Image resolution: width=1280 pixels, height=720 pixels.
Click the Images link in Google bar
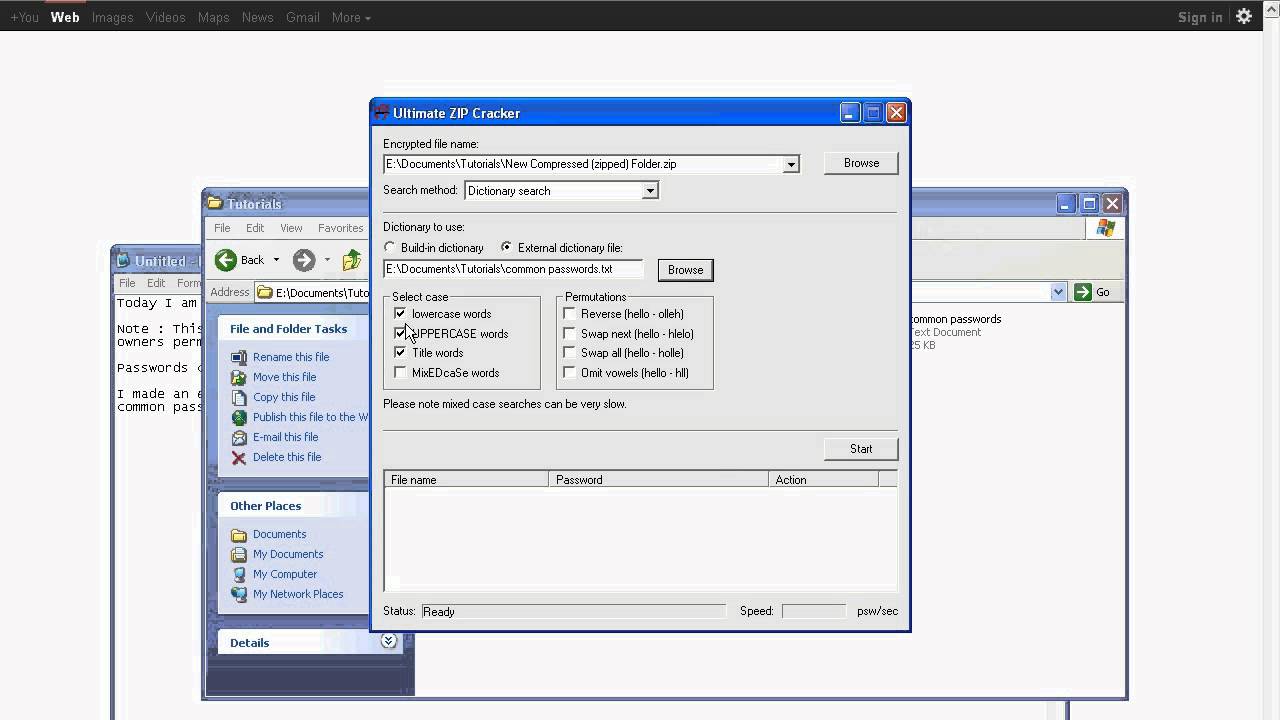click(x=112, y=17)
